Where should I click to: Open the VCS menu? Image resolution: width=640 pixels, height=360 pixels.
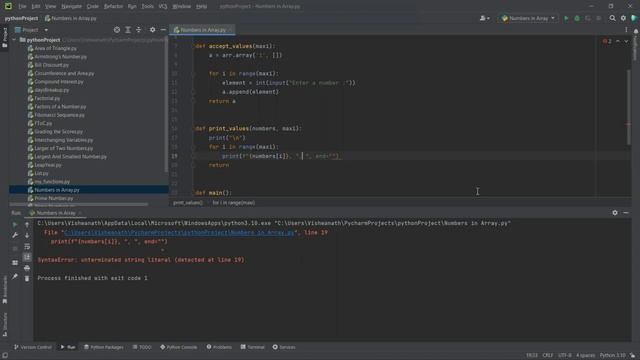click(x=163, y=7)
